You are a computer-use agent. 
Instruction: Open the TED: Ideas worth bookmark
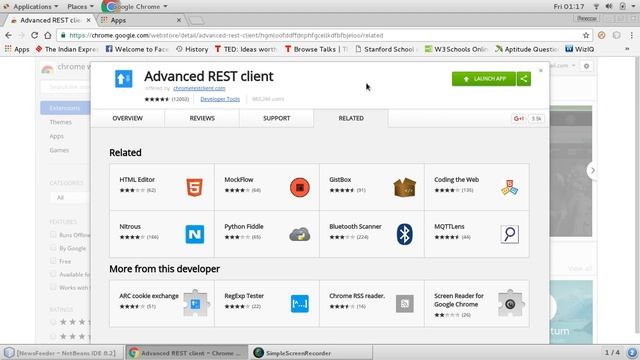[246, 49]
